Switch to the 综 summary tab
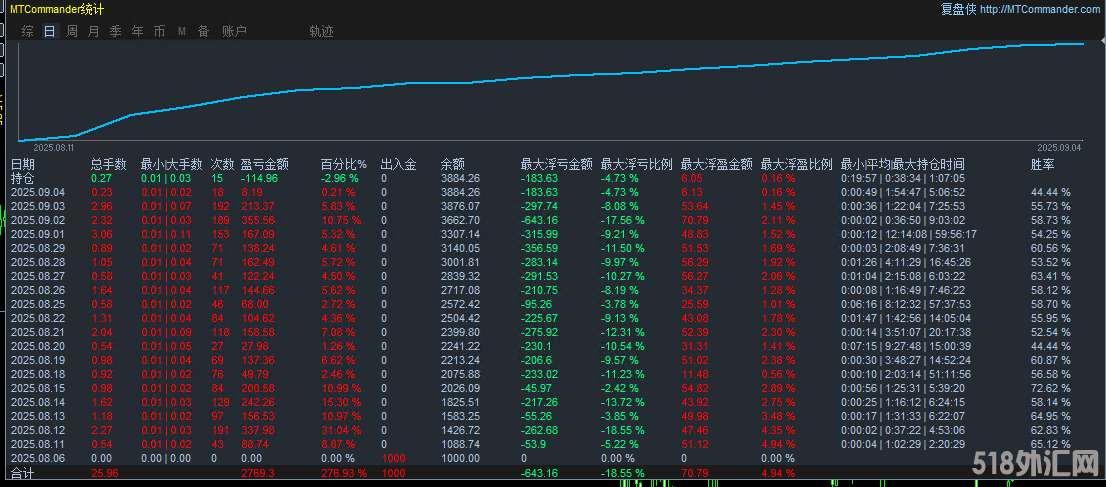This screenshot has height=487, width=1106. tap(28, 31)
